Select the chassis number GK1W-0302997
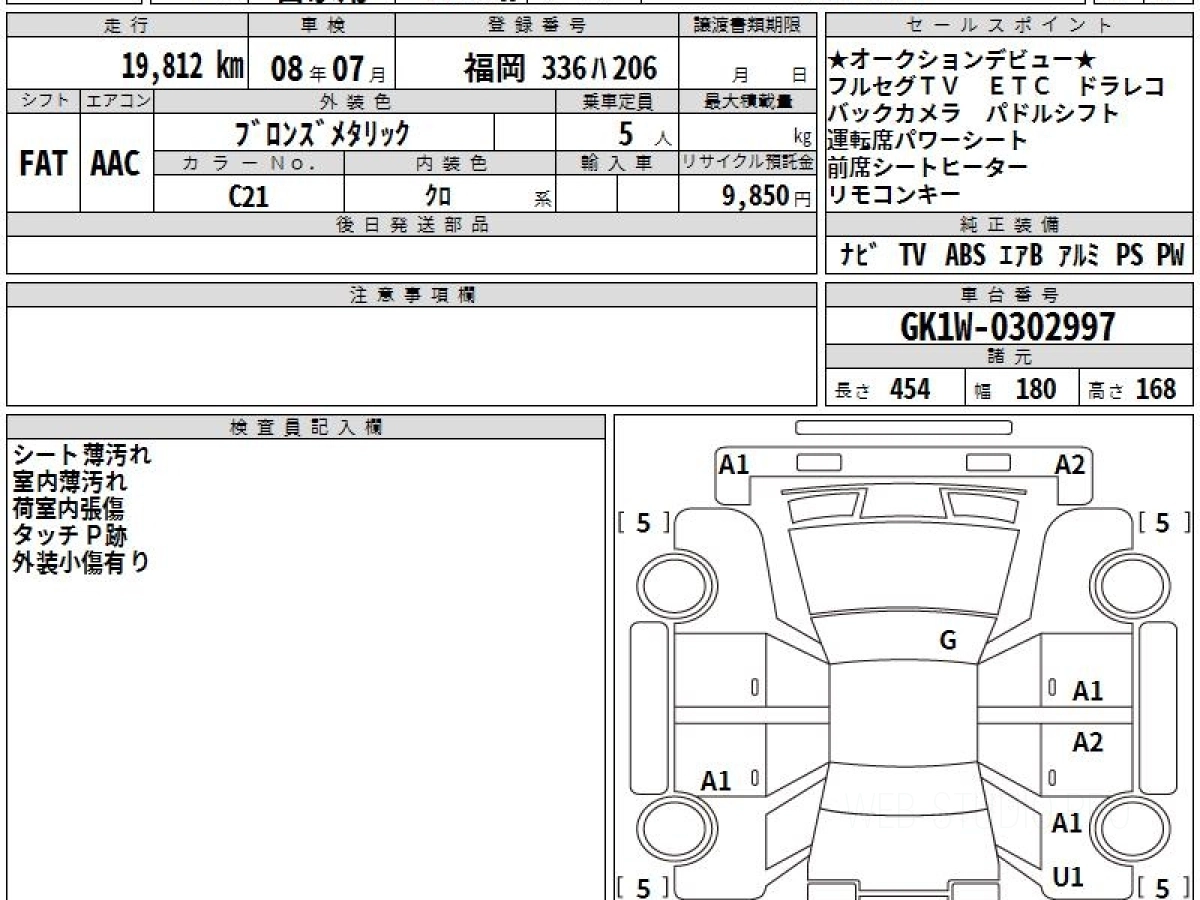 click(x=1008, y=327)
